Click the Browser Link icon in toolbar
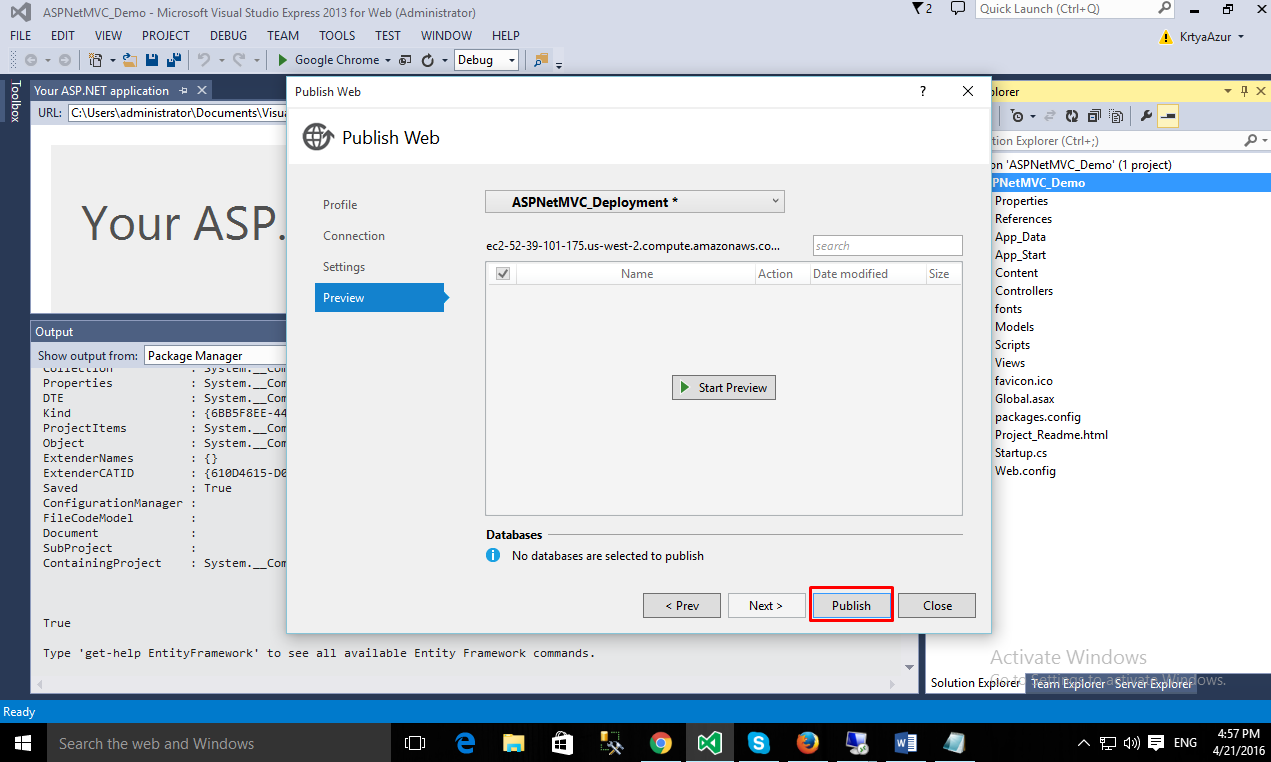Viewport: 1271px width, 762px height. (x=406, y=60)
